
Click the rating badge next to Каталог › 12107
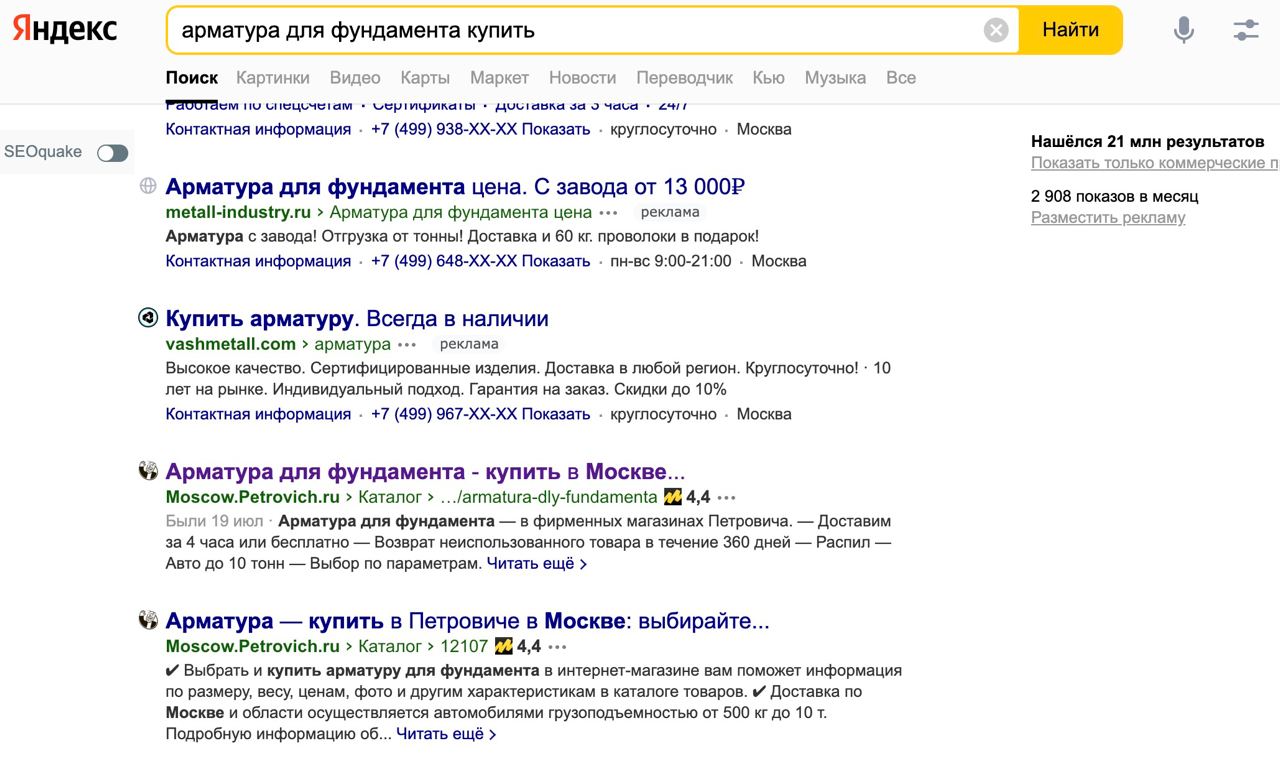pyautogui.click(x=518, y=646)
